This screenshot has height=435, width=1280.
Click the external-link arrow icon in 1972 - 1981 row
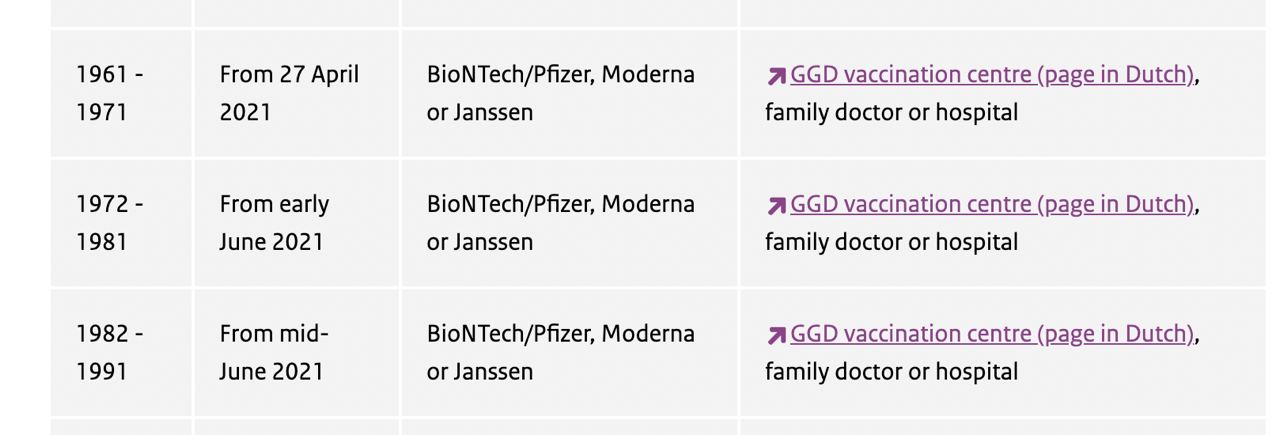tap(776, 206)
